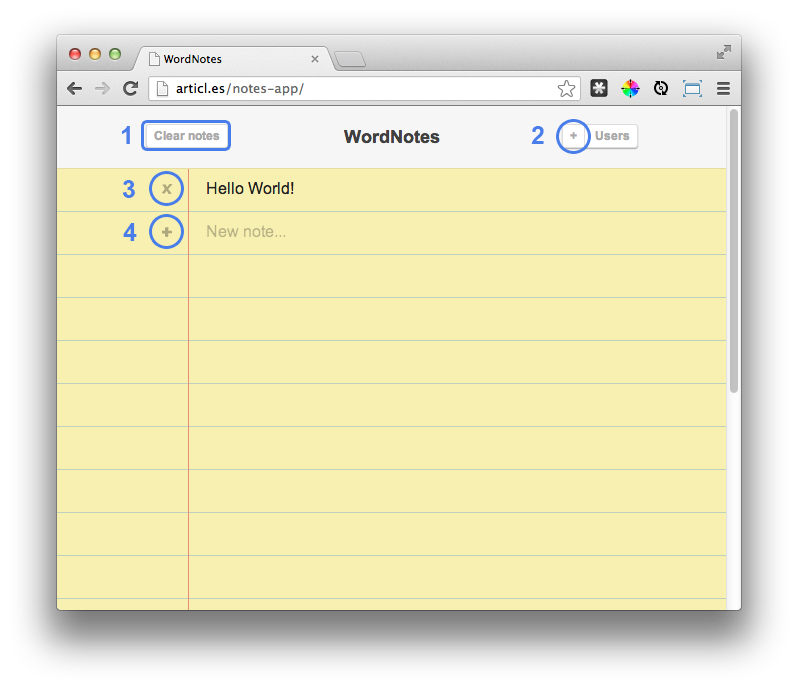Click the page vertical scrollbar thumb
Image resolution: width=798 pixels, height=689 pixels.
coord(733,251)
